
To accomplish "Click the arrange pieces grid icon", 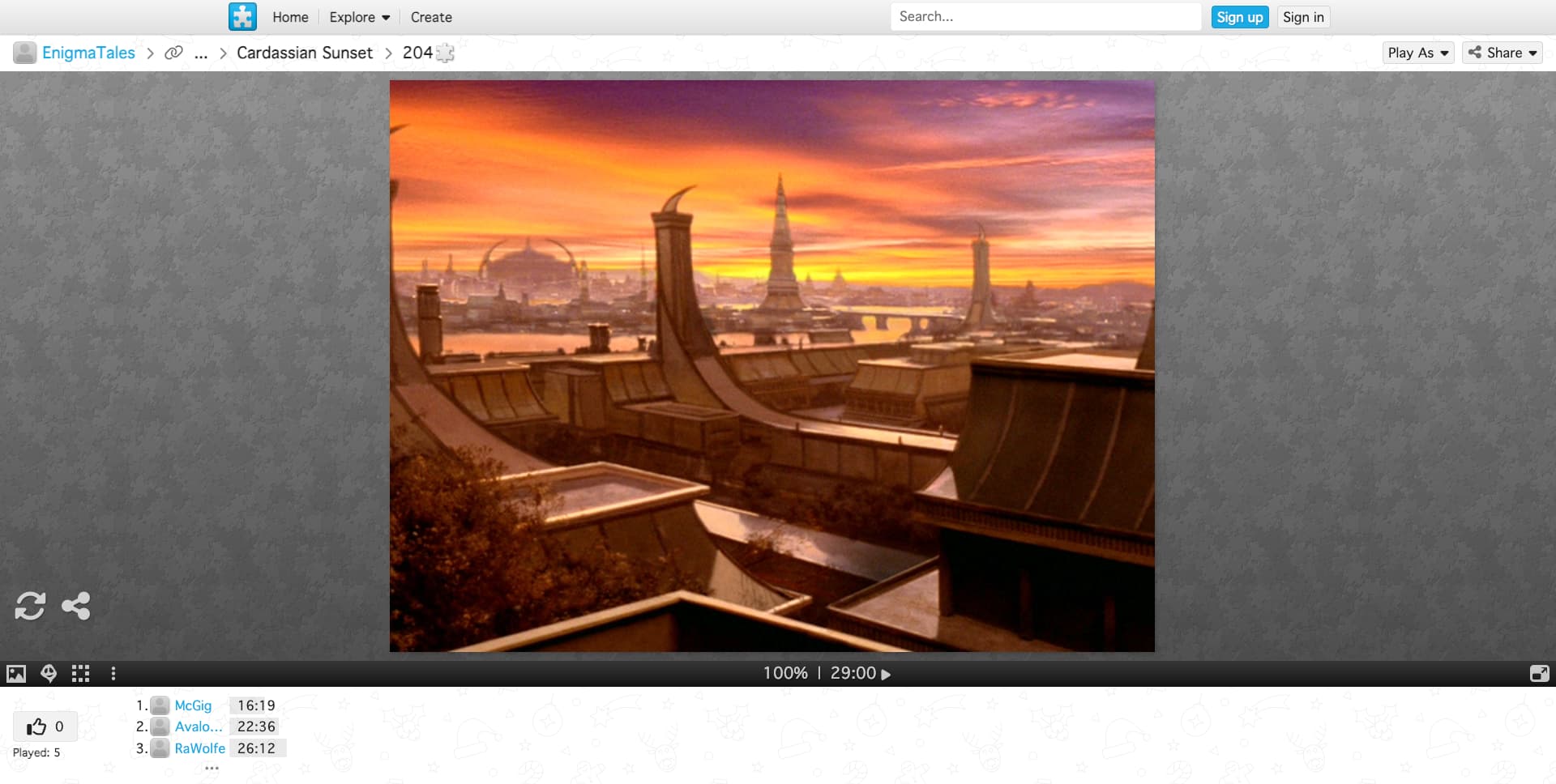I will [x=80, y=674].
